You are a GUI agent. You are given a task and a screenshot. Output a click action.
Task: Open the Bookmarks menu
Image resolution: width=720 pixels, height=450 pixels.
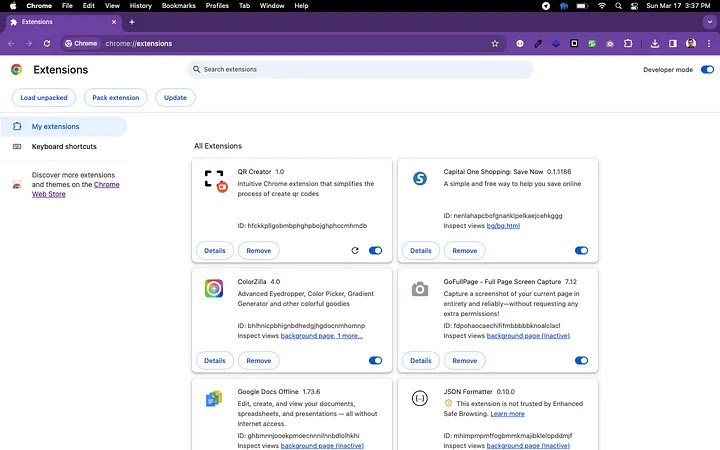click(179, 6)
